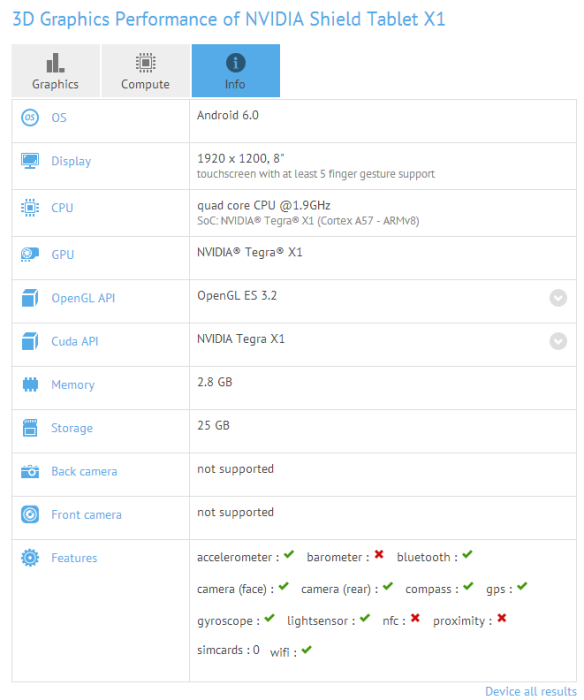The width and height of the screenshot is (584, 700).
Task: Click Back camera not supported text
Action: (x=235, y=469)
